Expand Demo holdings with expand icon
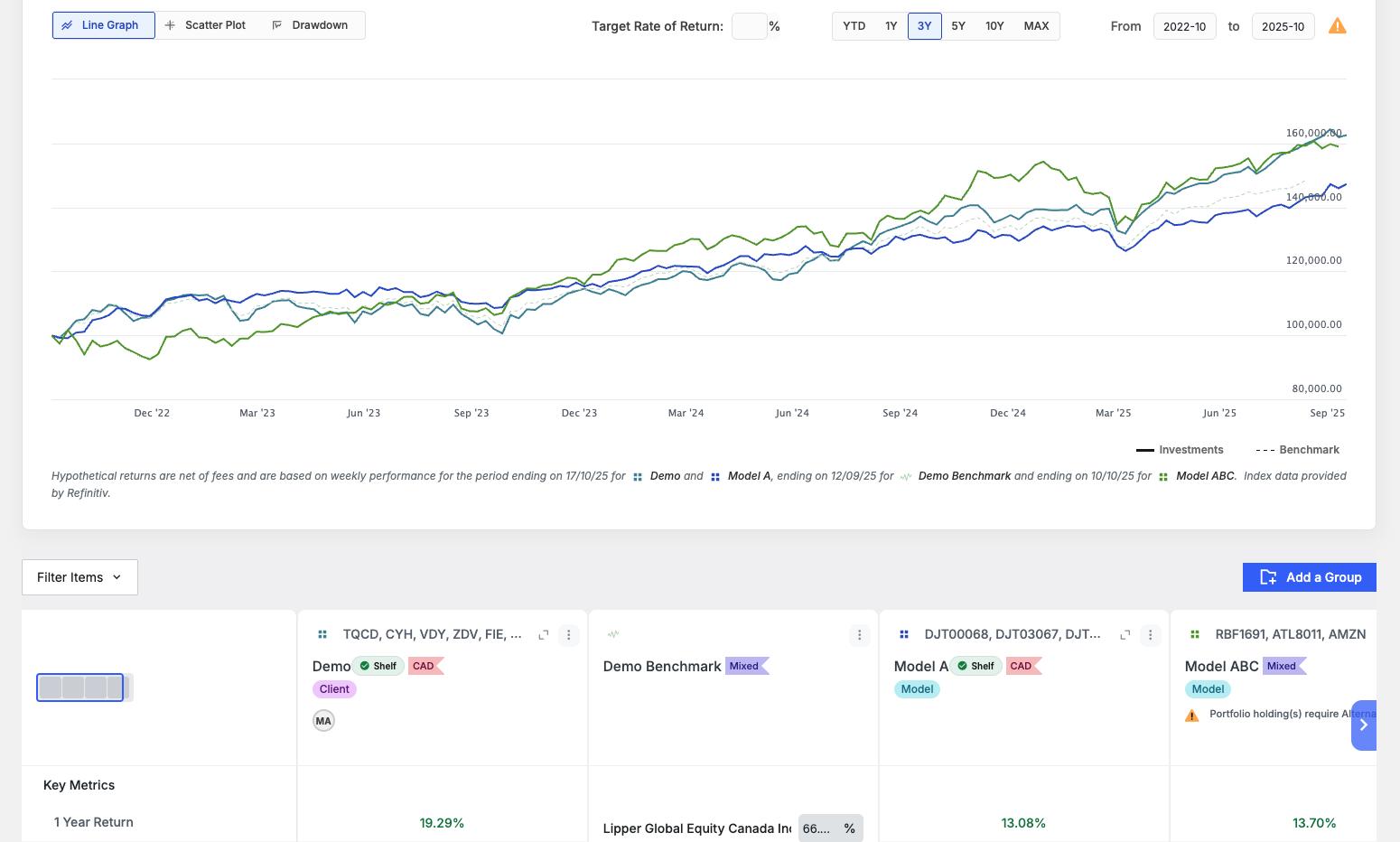The image size is (1400, 842). pos(544,635)
